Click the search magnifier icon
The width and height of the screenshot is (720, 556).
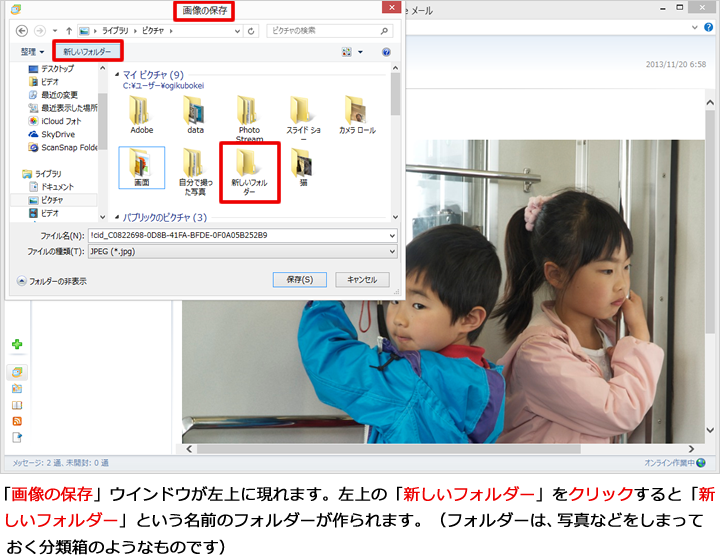tap(384, 31)
